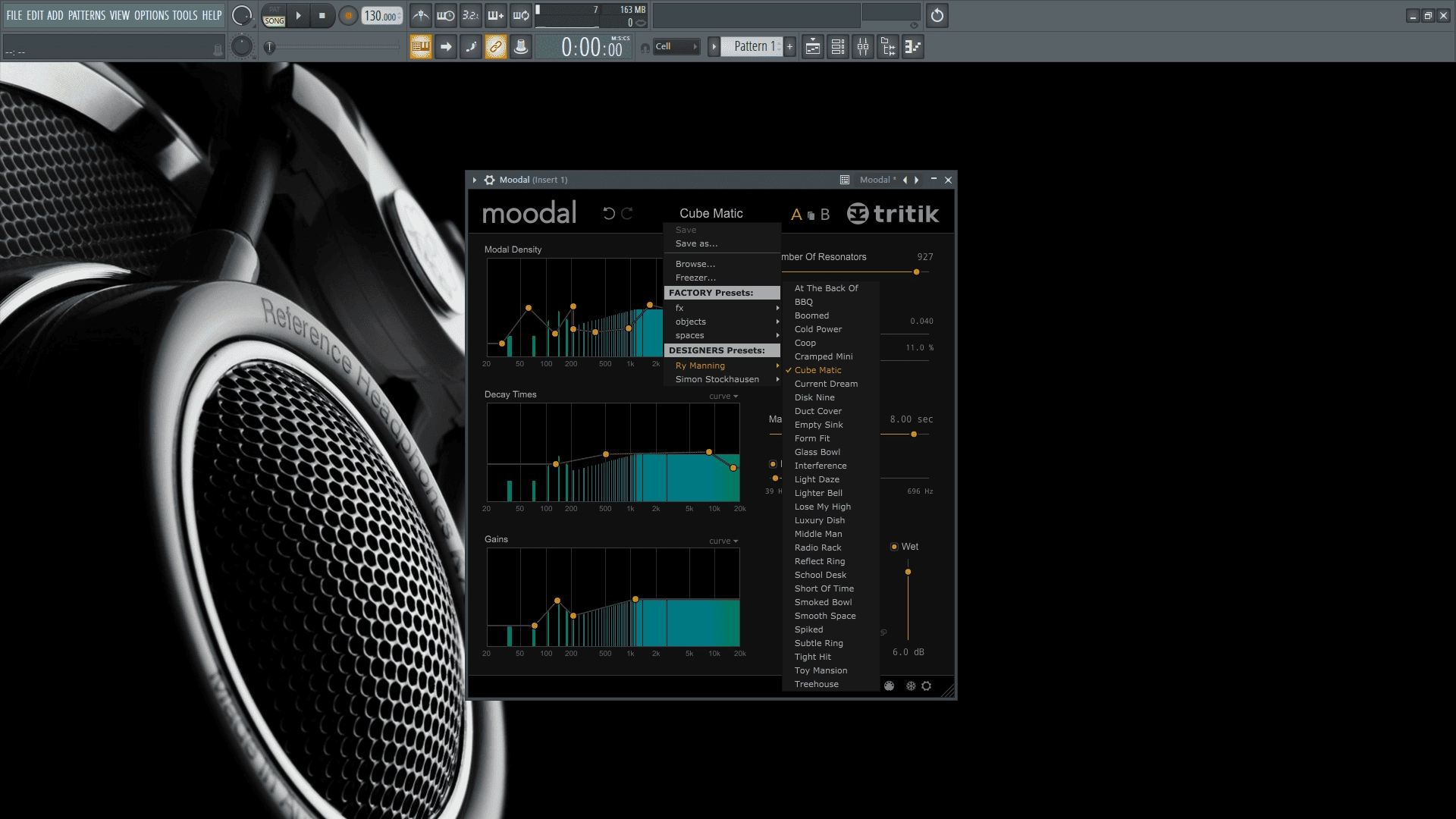Click the Moodal undo arrow icon
The height and width of the screenshot is (819, 1456).
[608, 214]
